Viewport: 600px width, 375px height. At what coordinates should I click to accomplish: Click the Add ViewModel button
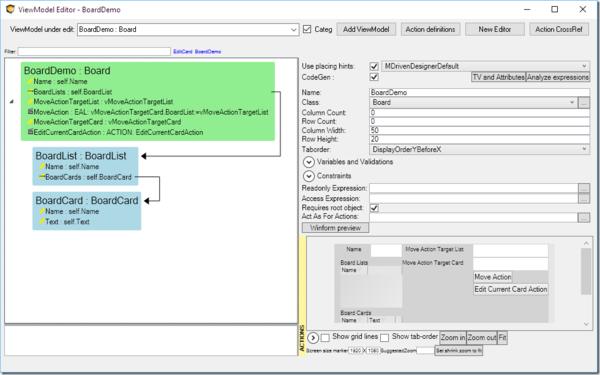(366, 29)
